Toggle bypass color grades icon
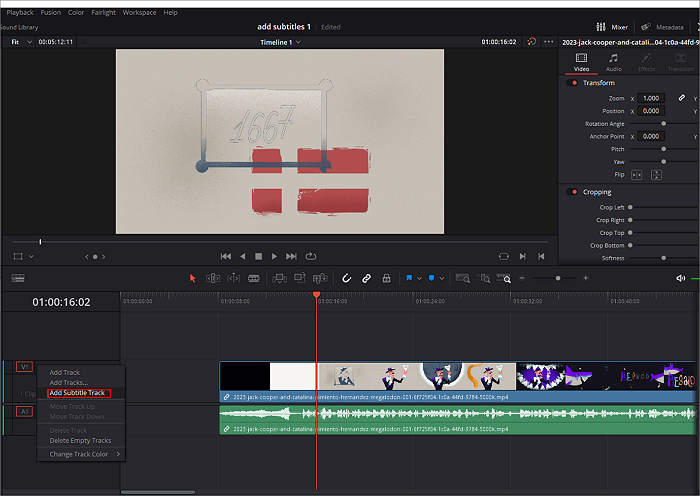700x496 pixels. click(x=531, y=42)
